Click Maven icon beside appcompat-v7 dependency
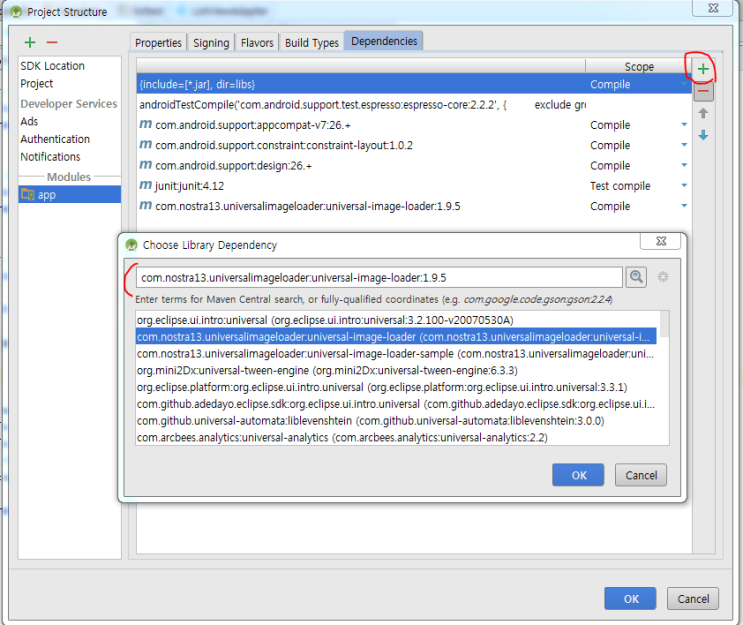The height and width of the screenshot is (625, 743). coord(145,124)
